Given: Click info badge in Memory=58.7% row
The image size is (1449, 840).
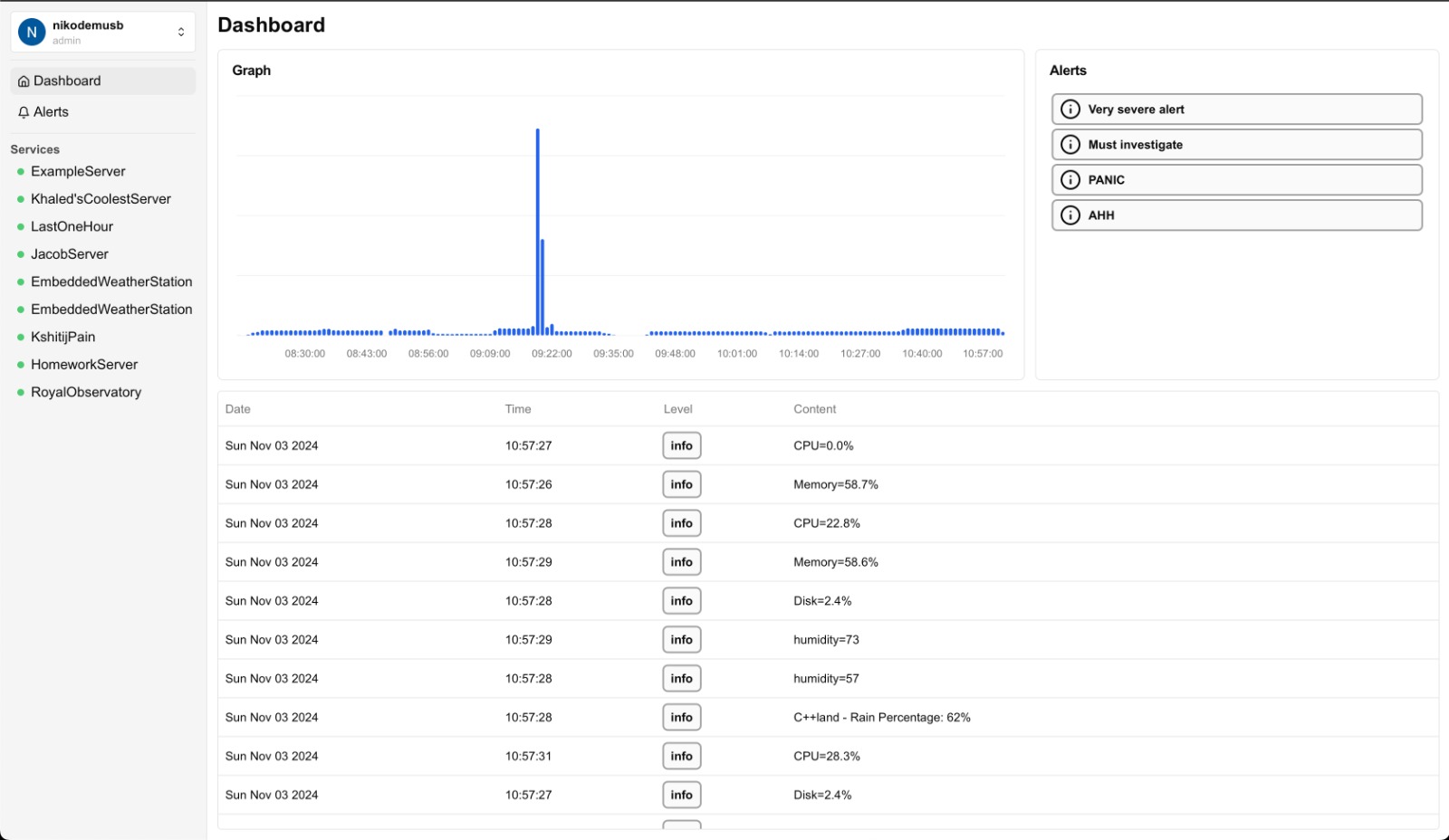Looking at the screenshot, I should 682,484.
